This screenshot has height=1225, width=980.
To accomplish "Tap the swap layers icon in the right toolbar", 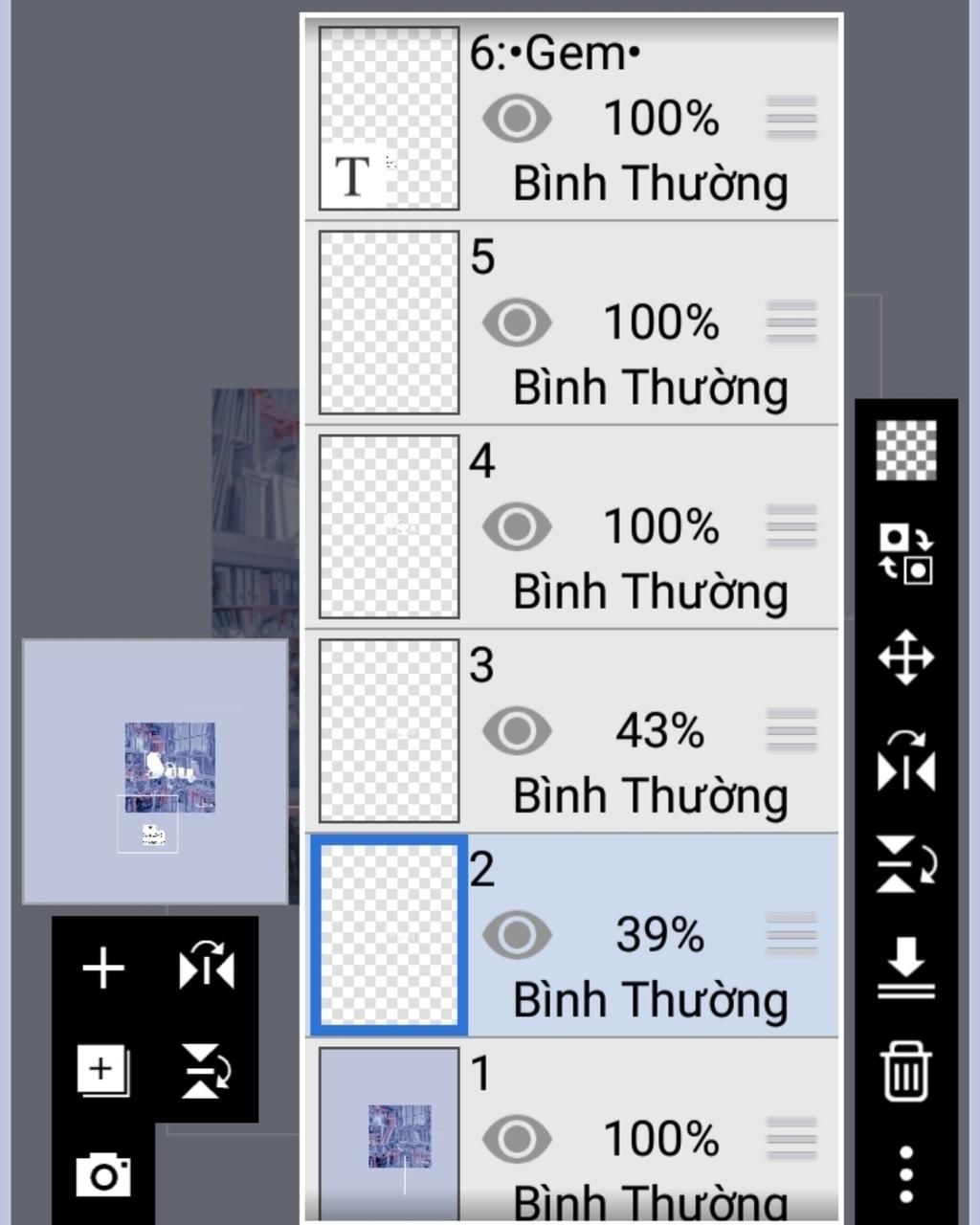I will (x=905, y=553).
